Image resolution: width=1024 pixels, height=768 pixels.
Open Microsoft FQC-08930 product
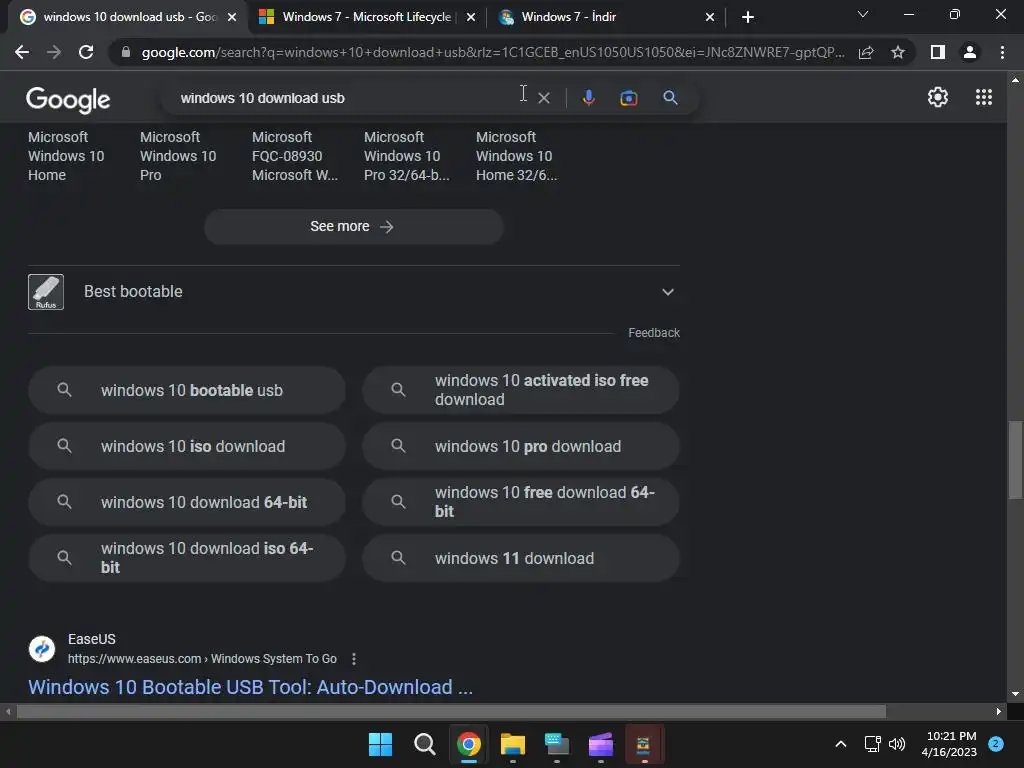pos(295,156)
